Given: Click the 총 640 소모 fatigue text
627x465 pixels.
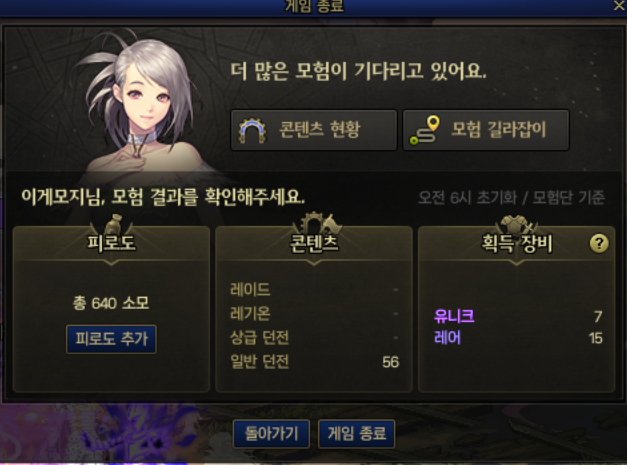Looking at the screenshot, I should [x=111, y=303].
